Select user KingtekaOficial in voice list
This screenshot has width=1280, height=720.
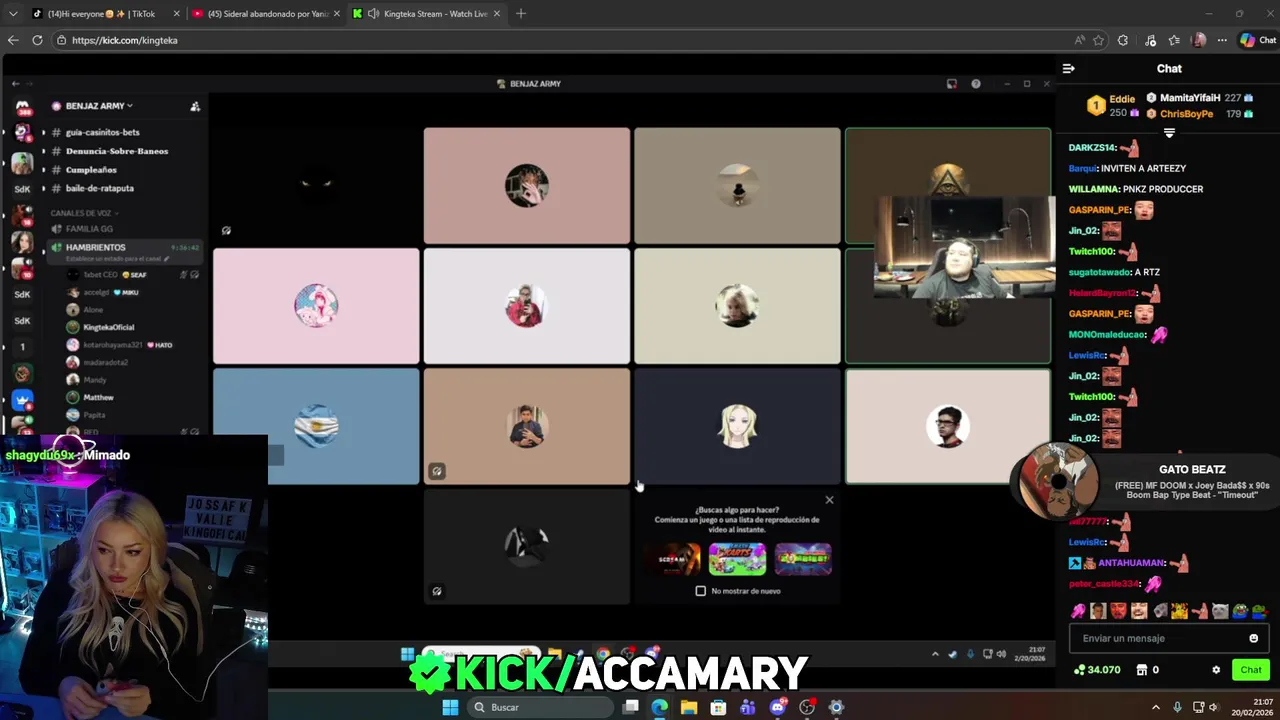click(108, 327)
